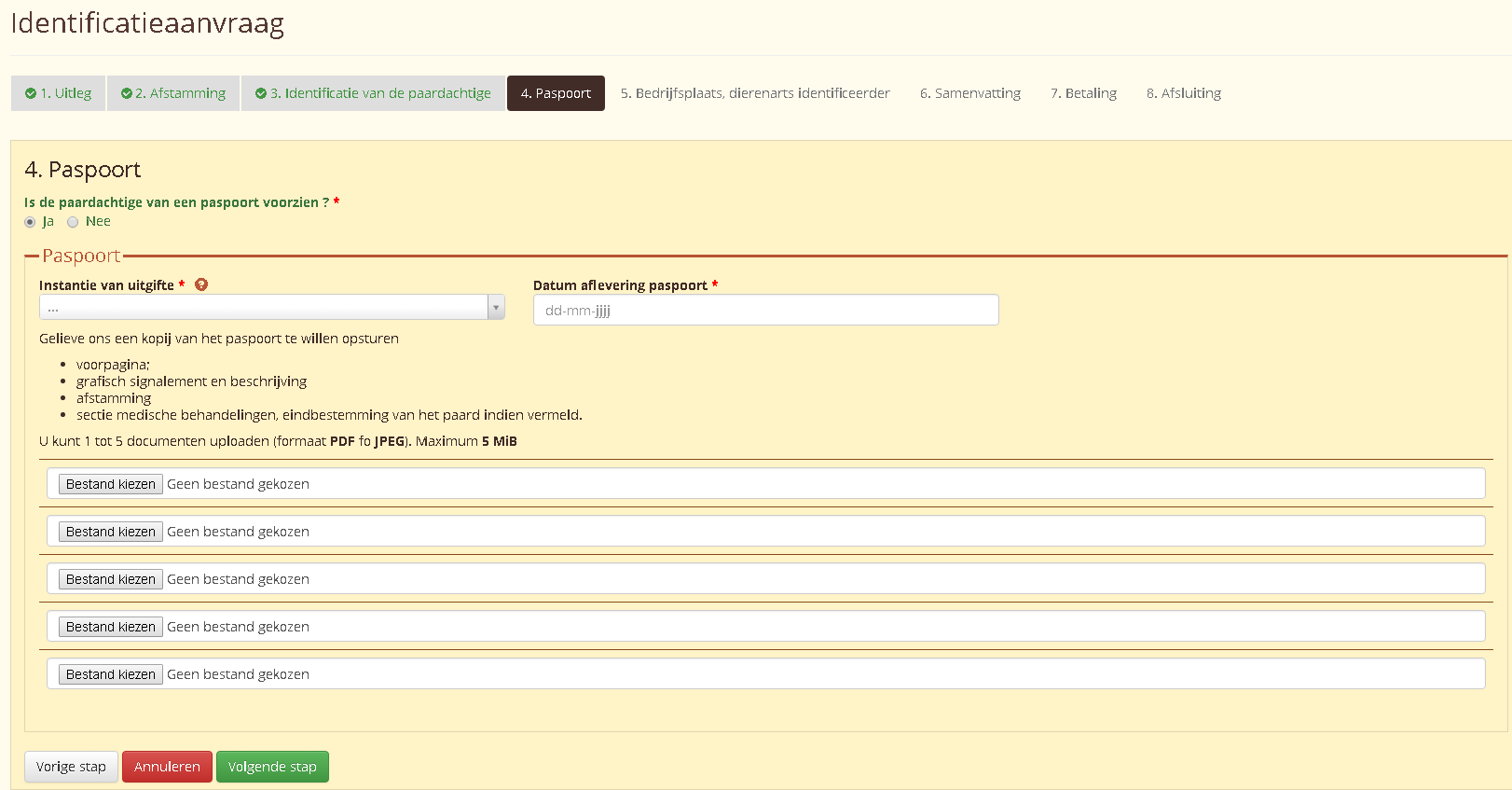
Task: Open the Instantie van uitgifte dropdown
Action: coord(271,307)
